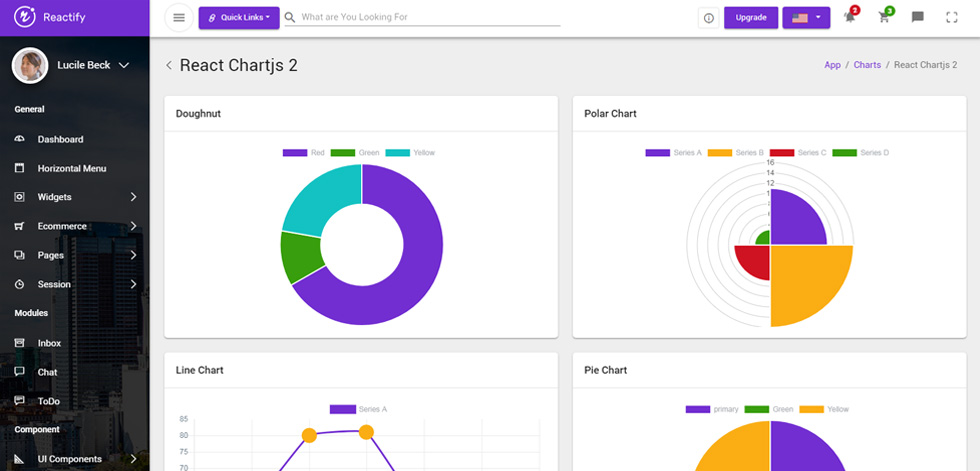Viewport: 980px width, 471px height.
Task: Expand the Ecommerce submenu chevron
Action: (x=133, y=226)
